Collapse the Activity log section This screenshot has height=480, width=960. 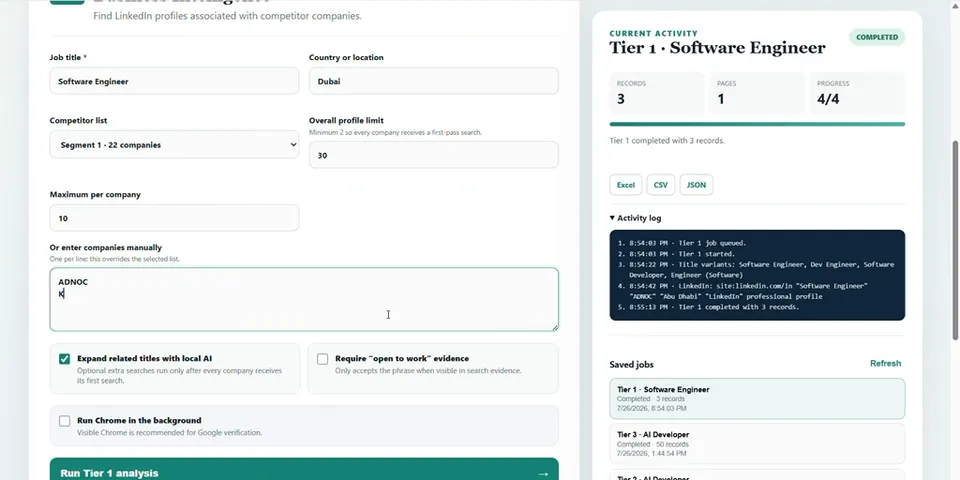tap(636, 218)
